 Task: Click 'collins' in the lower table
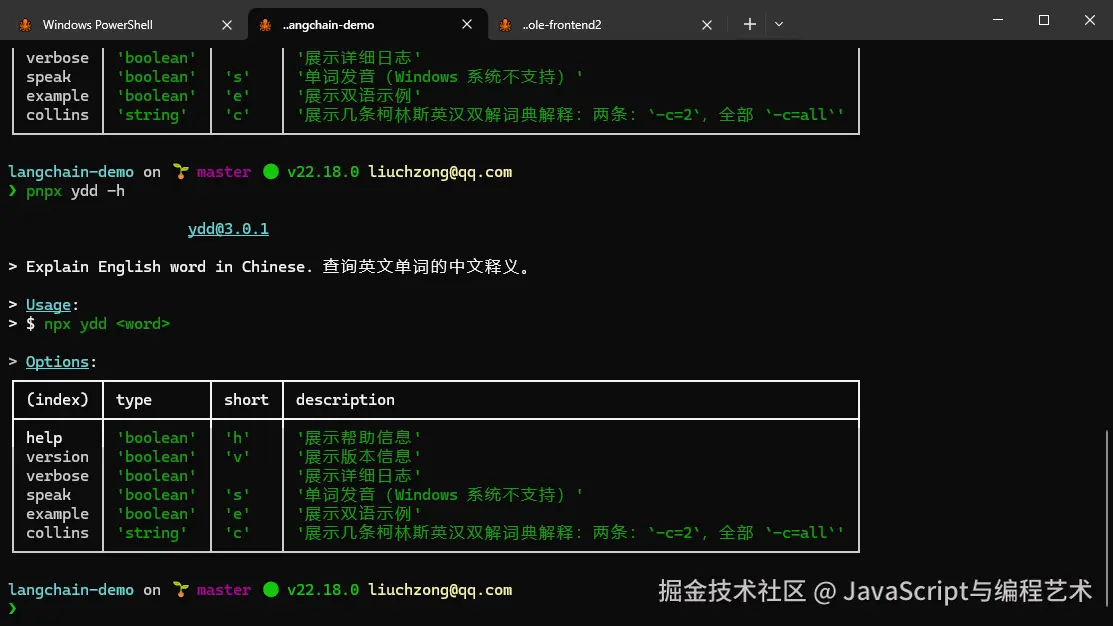click(57, 532)
